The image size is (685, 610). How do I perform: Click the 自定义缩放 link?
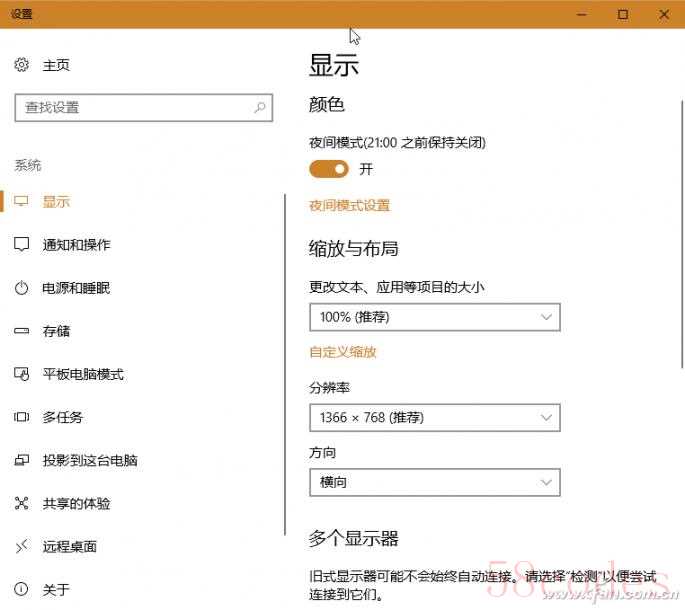click(x=343, y=352)
